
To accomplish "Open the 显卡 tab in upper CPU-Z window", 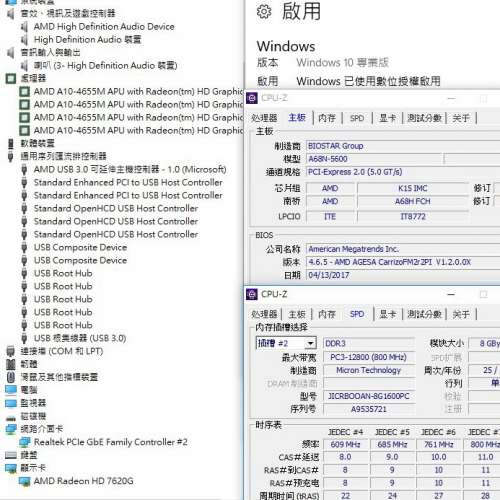I will coord(388,118).
